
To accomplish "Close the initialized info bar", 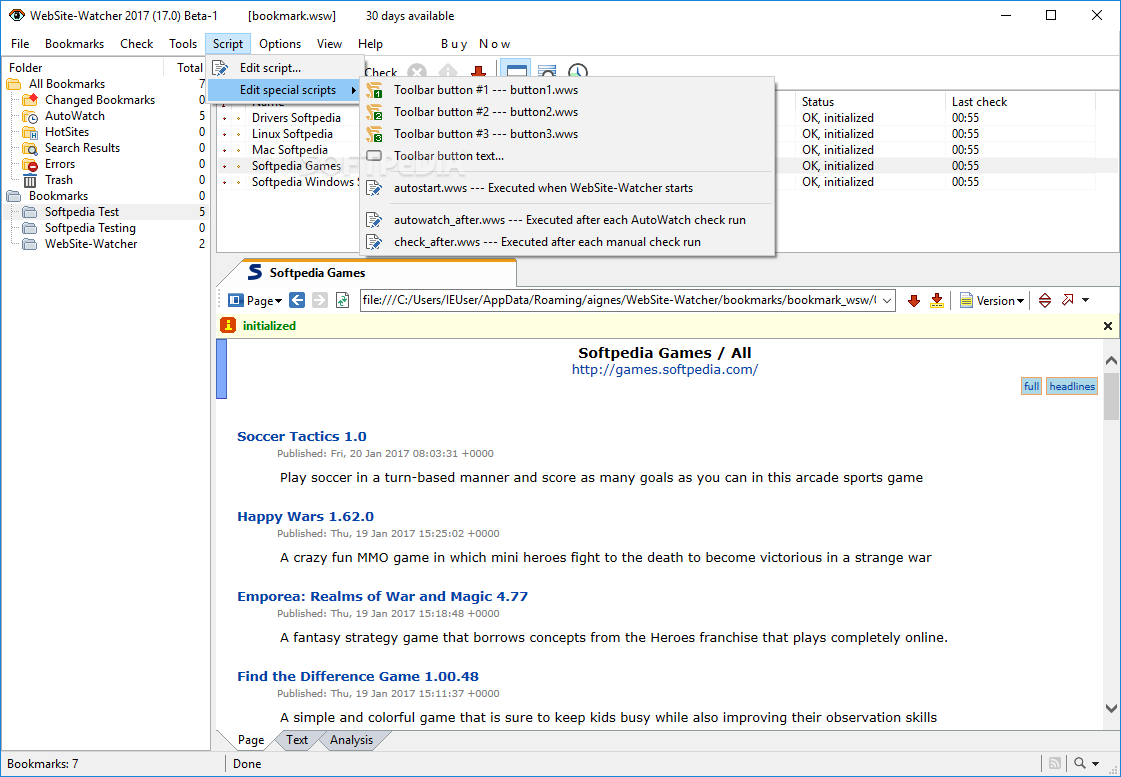I will click(x=1107, y=326).
